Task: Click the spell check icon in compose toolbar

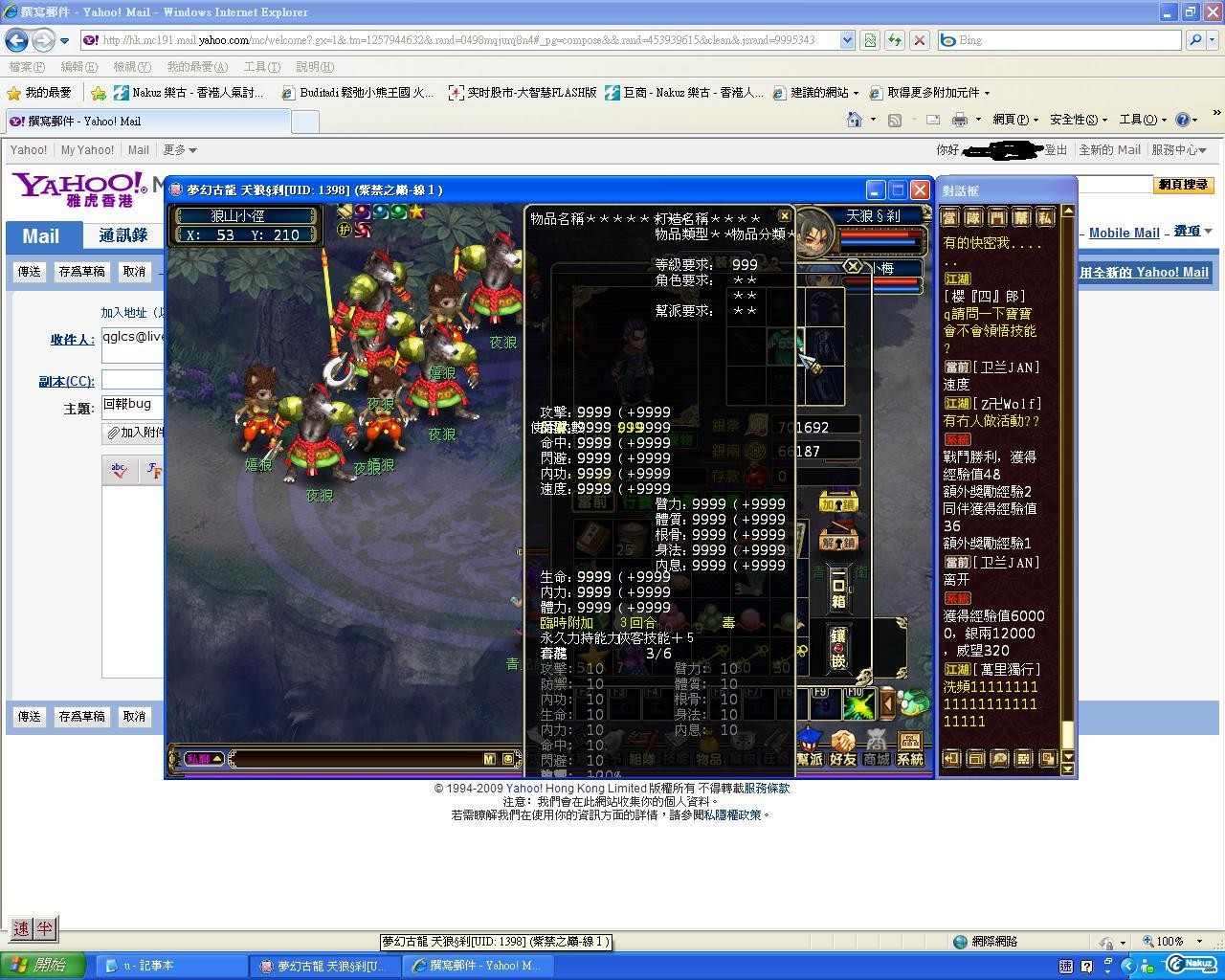Action: (120, 470)
